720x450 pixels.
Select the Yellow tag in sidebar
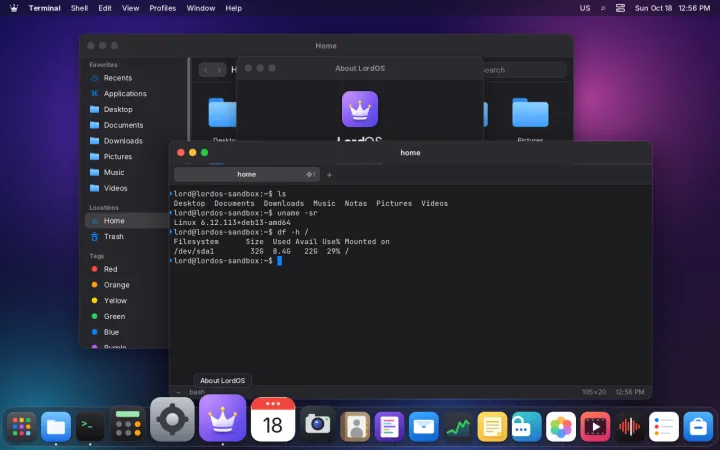point(115,301)
